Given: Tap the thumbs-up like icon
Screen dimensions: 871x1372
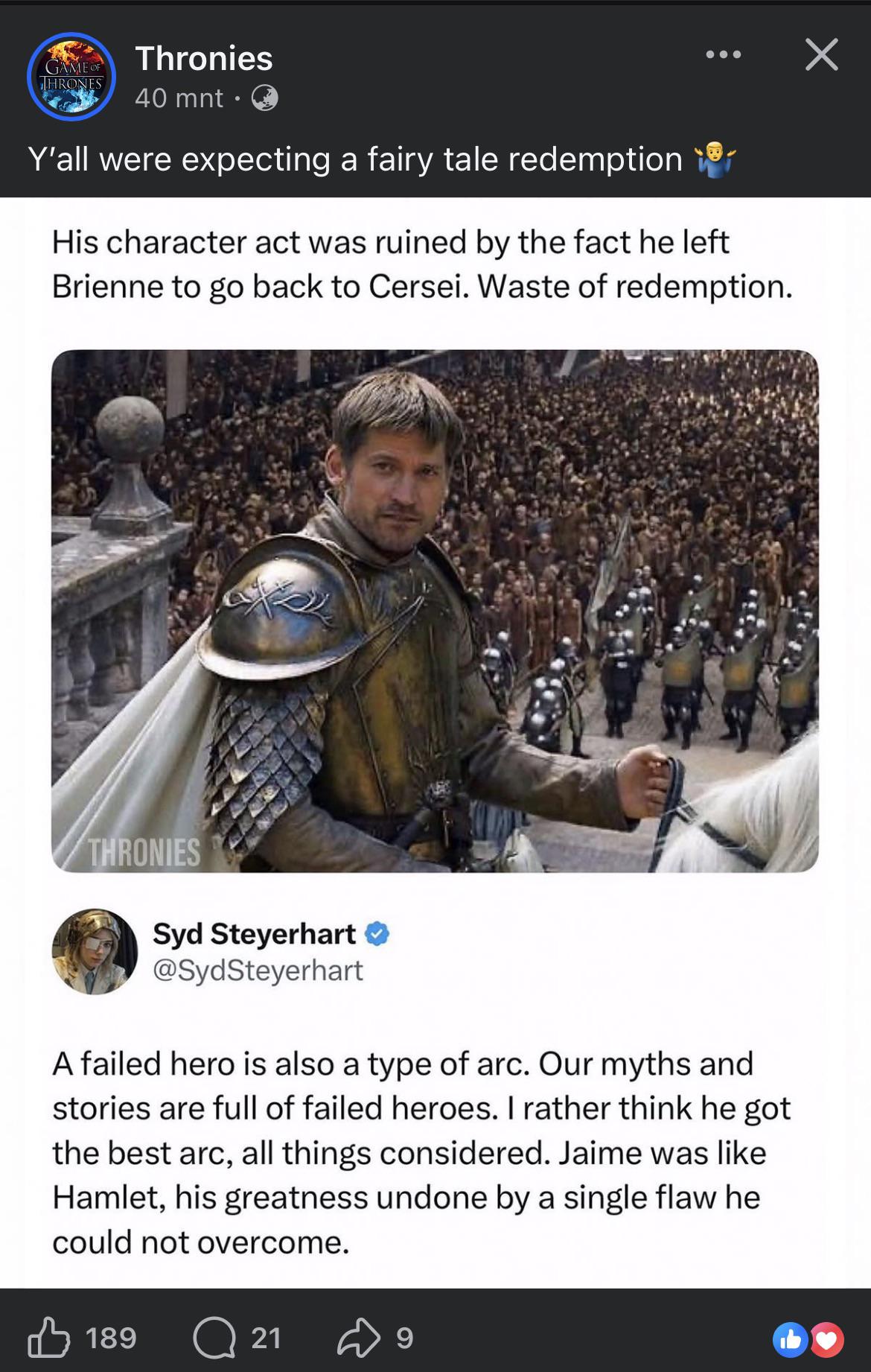Looking at the screenshot, I should click(48, 1338).
